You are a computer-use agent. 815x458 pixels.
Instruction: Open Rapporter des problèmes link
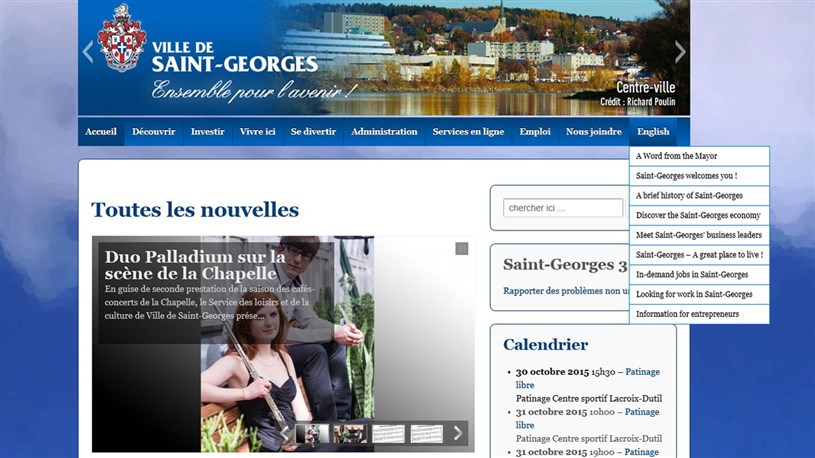click(566, 291)
